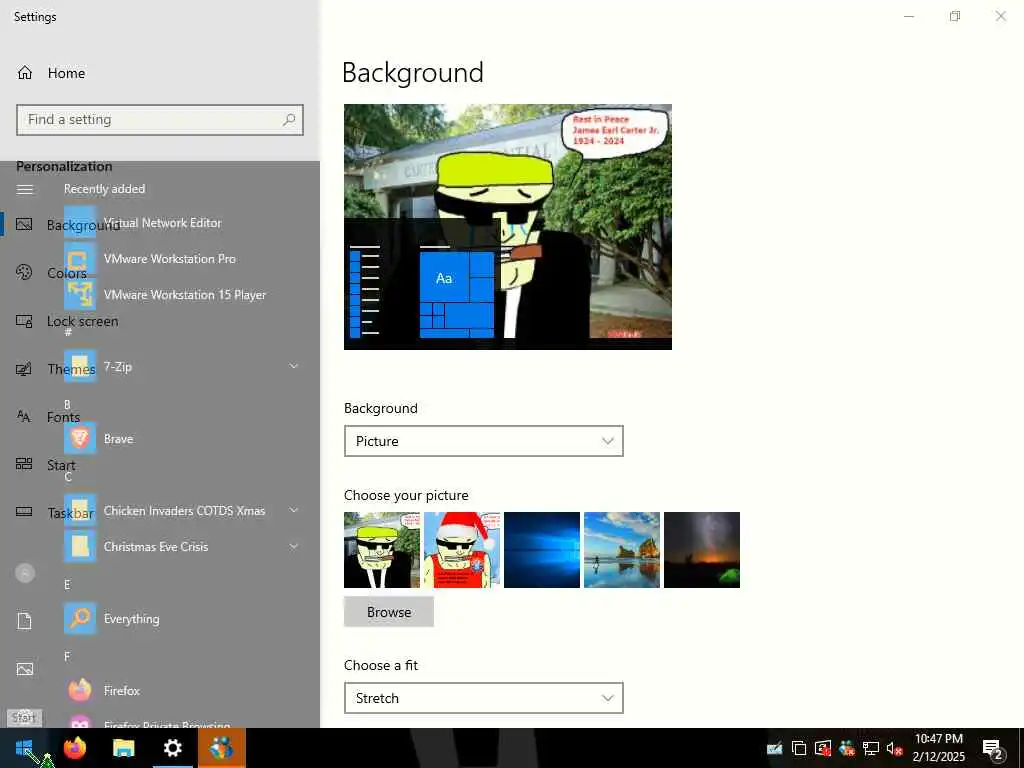Click the muted volume speaker icon

[894, 748]
